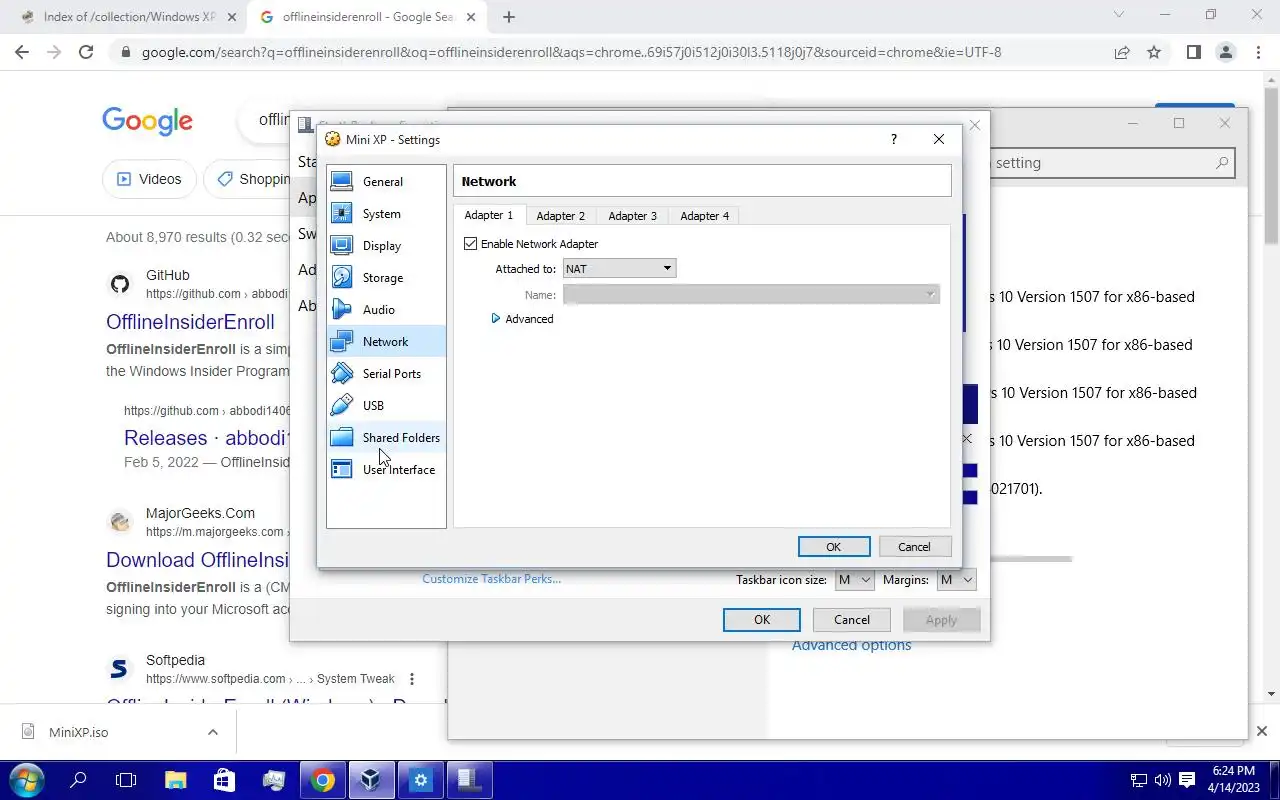Viewport: 1280px width, 800px height.
Task: Filter Google results by Videos
Action: (x=150, y=179)
